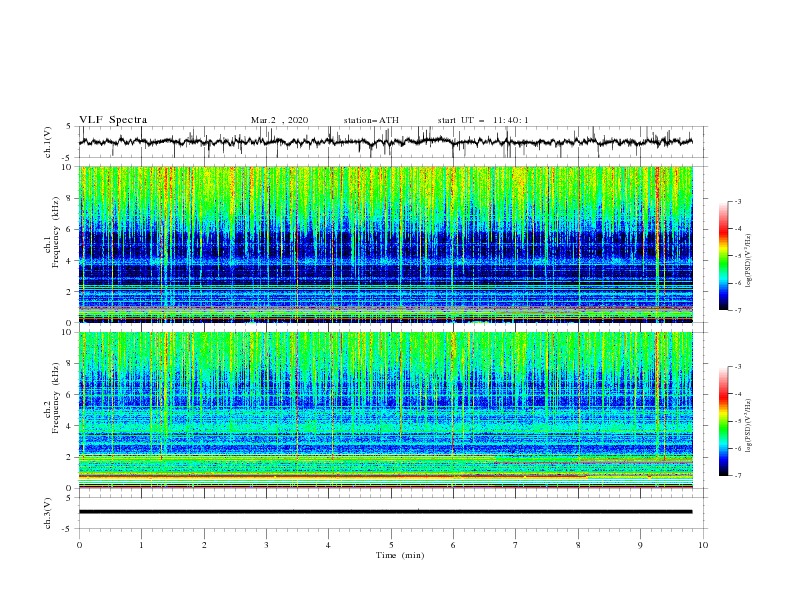Viewport: 792px width, 612px height.
Task: Click the "5" tick on ch.1(V) axis
Action: click(x=69, y=126)
